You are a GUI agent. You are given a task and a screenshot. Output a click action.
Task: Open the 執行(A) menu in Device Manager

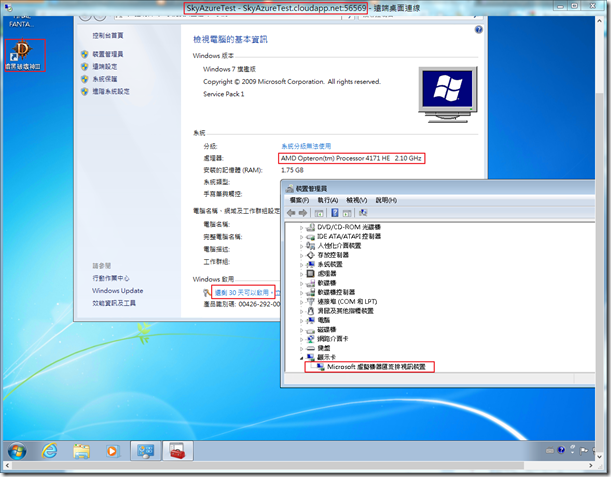(x=328, y=200)
